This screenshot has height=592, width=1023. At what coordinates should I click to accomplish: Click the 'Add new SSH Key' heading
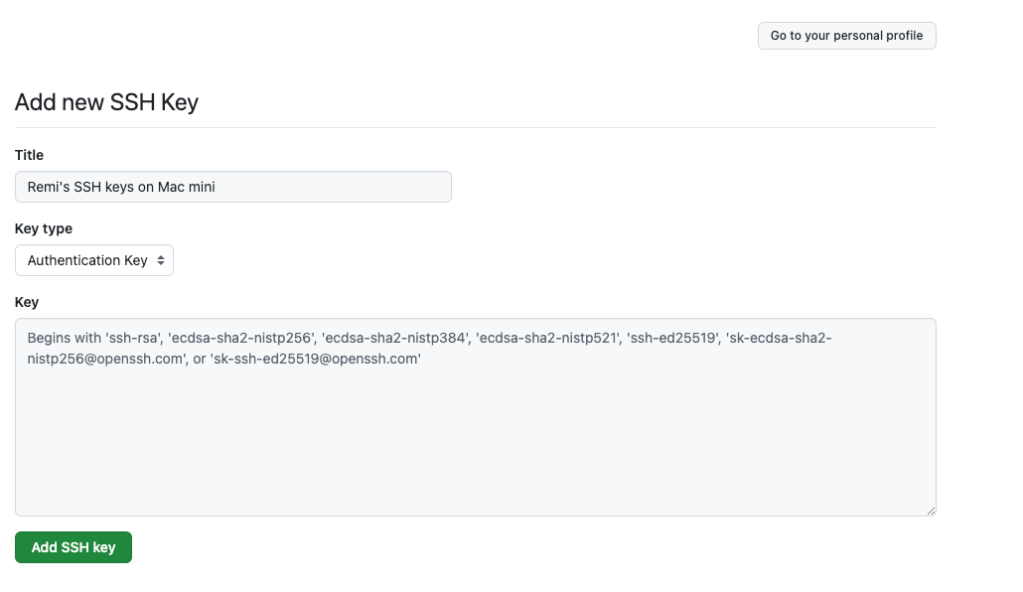click(106, 102)
